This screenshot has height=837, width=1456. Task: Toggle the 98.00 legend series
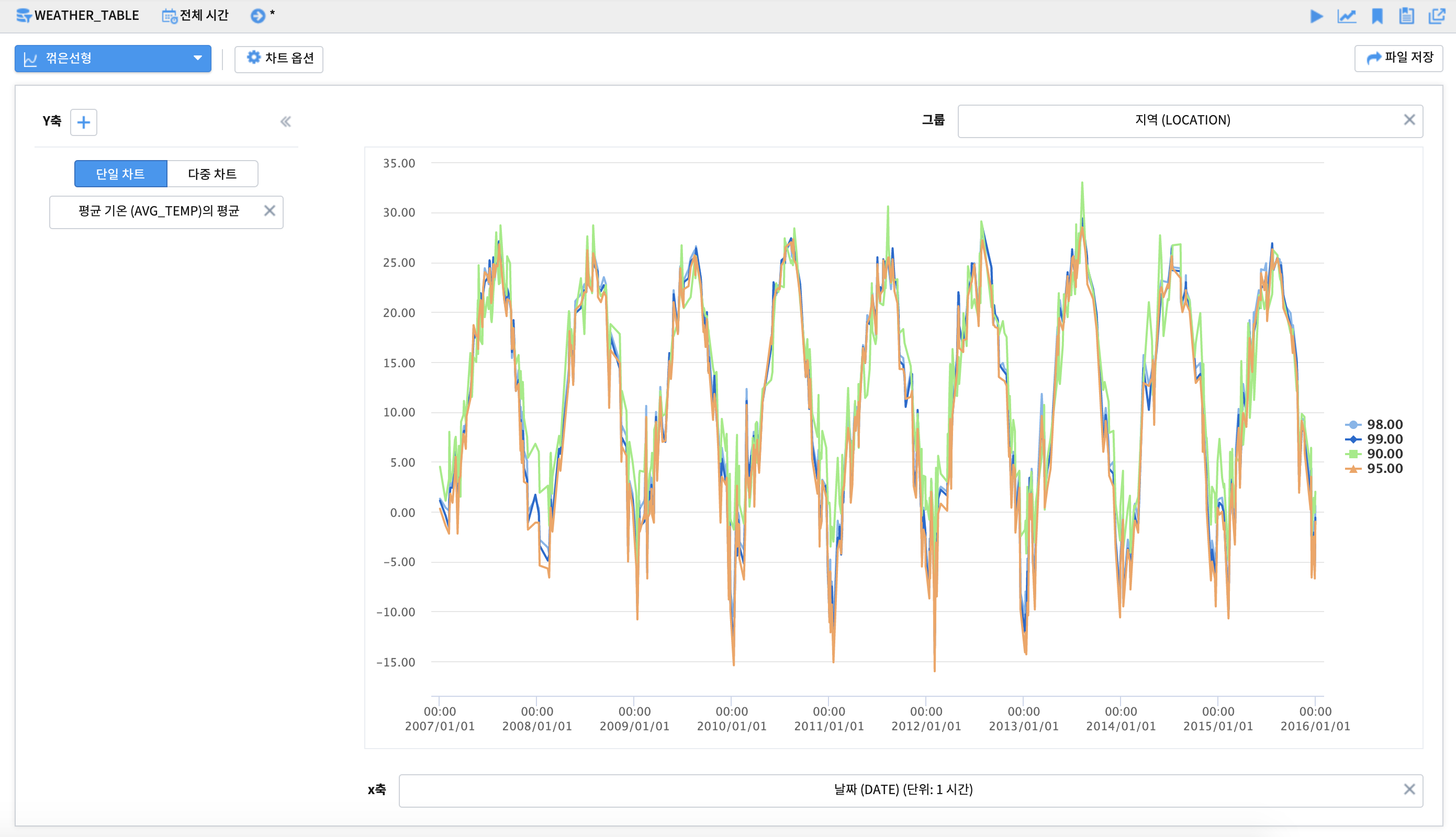pyautogui.click(x=1374, y=424)
